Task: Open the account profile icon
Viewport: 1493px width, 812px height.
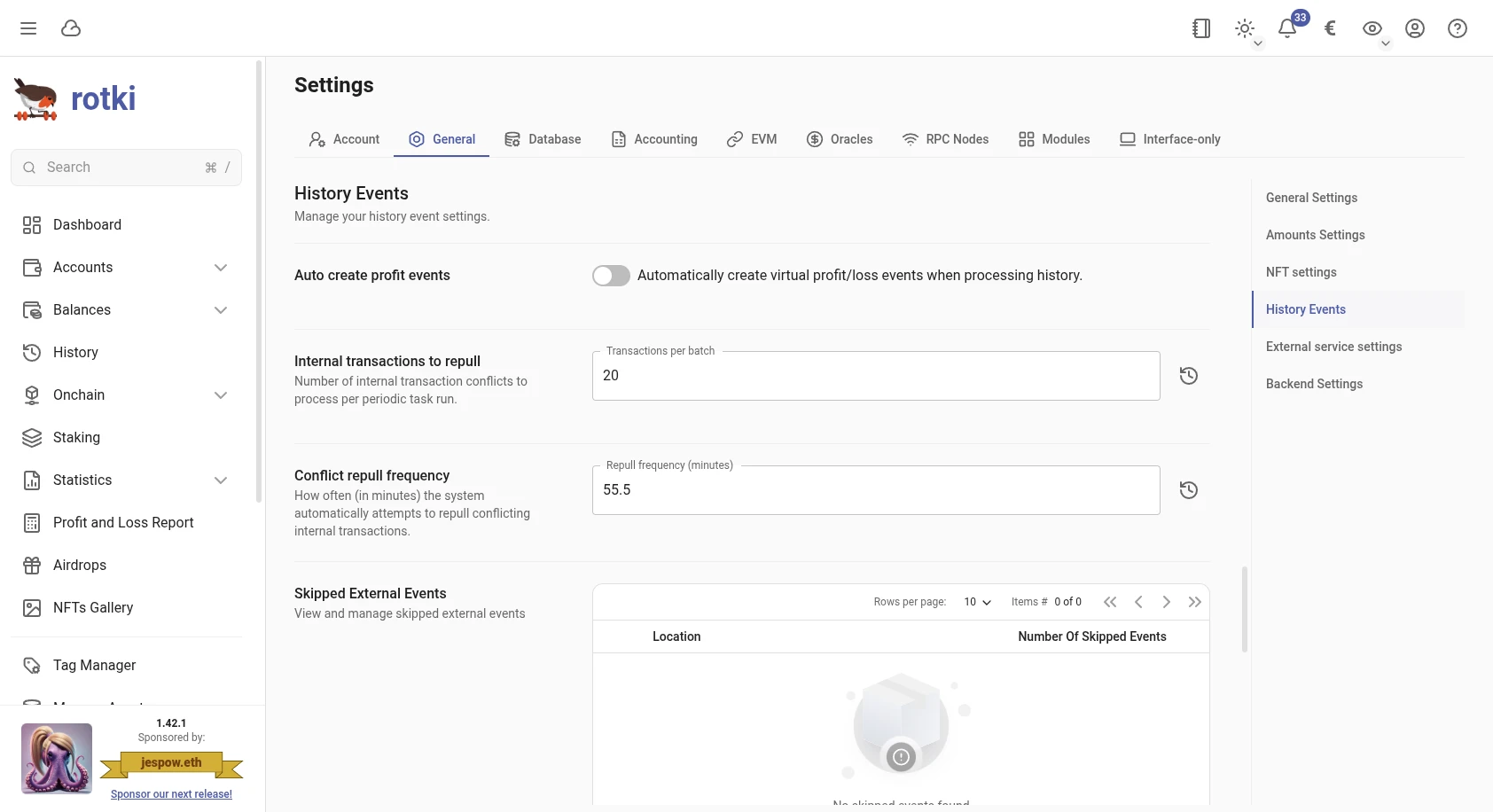Action: tap(1414, 28)
